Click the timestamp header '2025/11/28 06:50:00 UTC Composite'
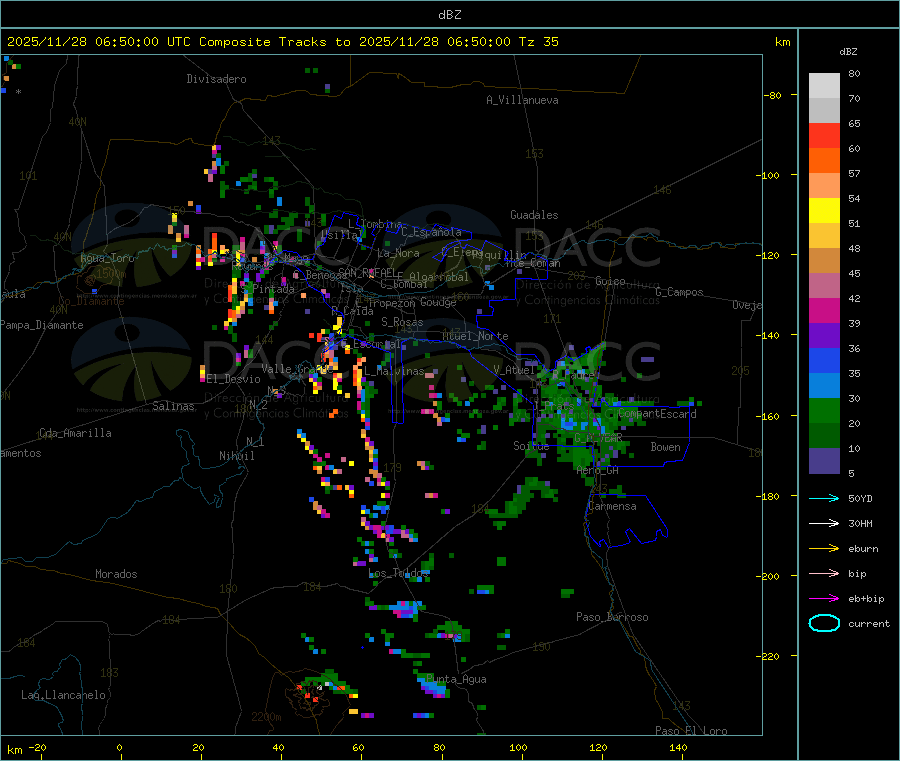Screen dimensions: 900x761 [138, 42]
